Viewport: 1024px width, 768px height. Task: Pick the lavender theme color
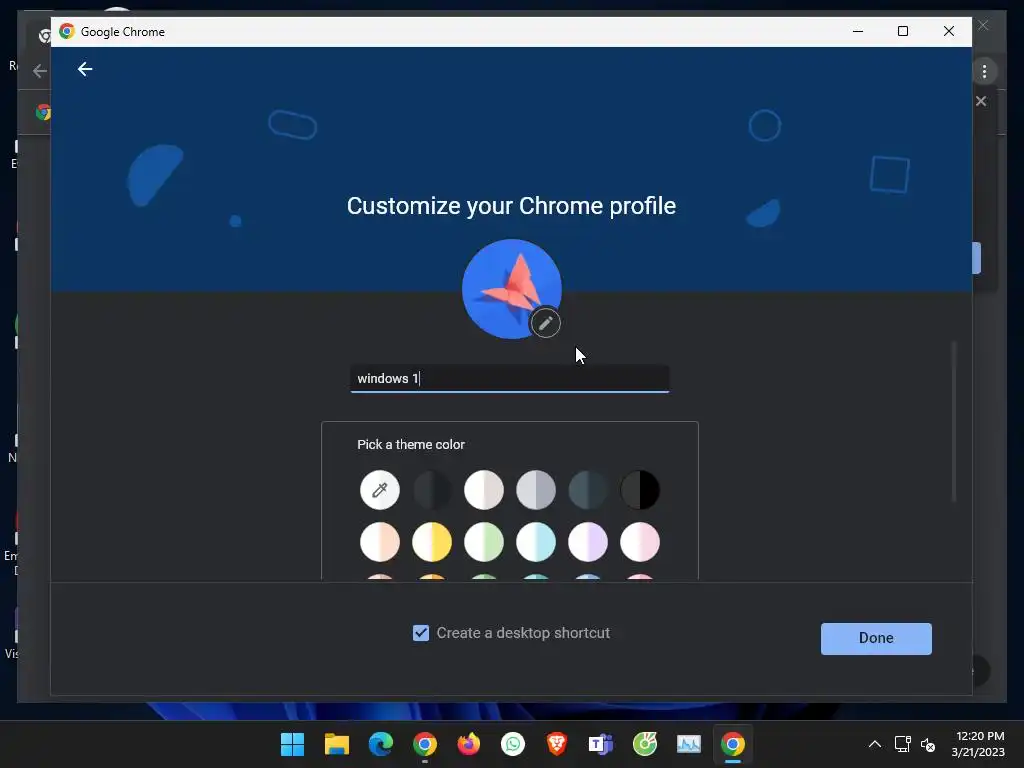pos(588,542)
